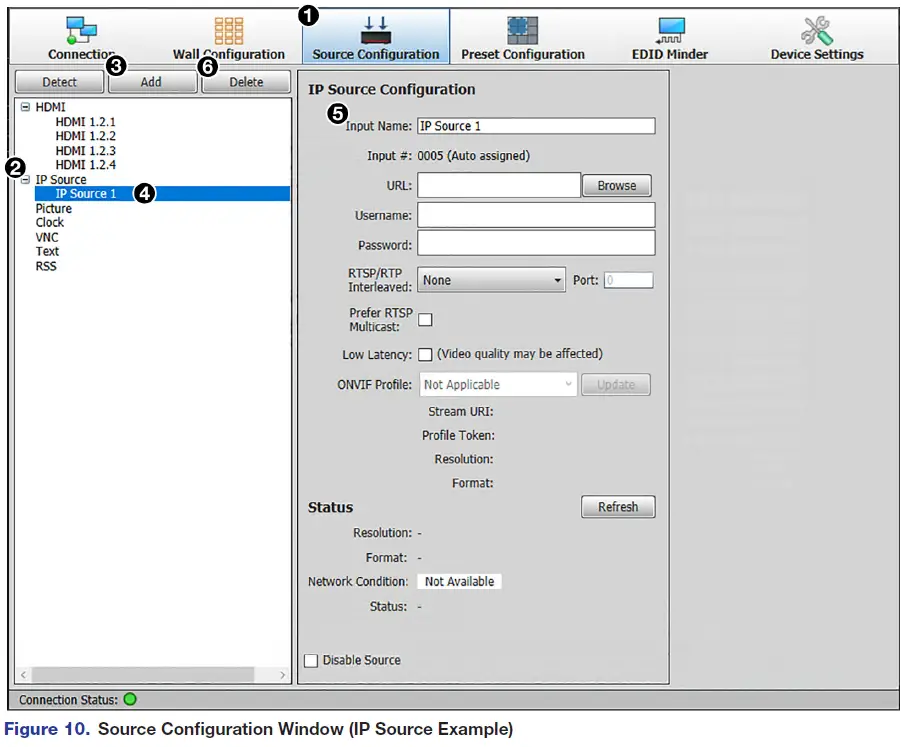Image resolution: width=921 pixels, height=747 pixels.
Task: Click the Port number field
Action: (x=628, y=280)
